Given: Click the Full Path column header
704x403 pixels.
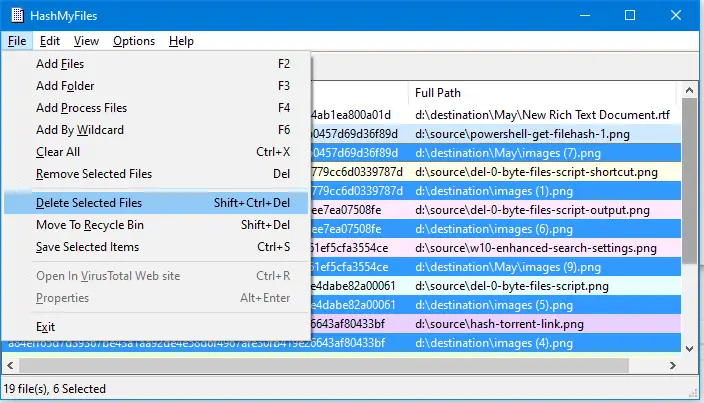Looking at the screenshot, I should tap(542, 93).
